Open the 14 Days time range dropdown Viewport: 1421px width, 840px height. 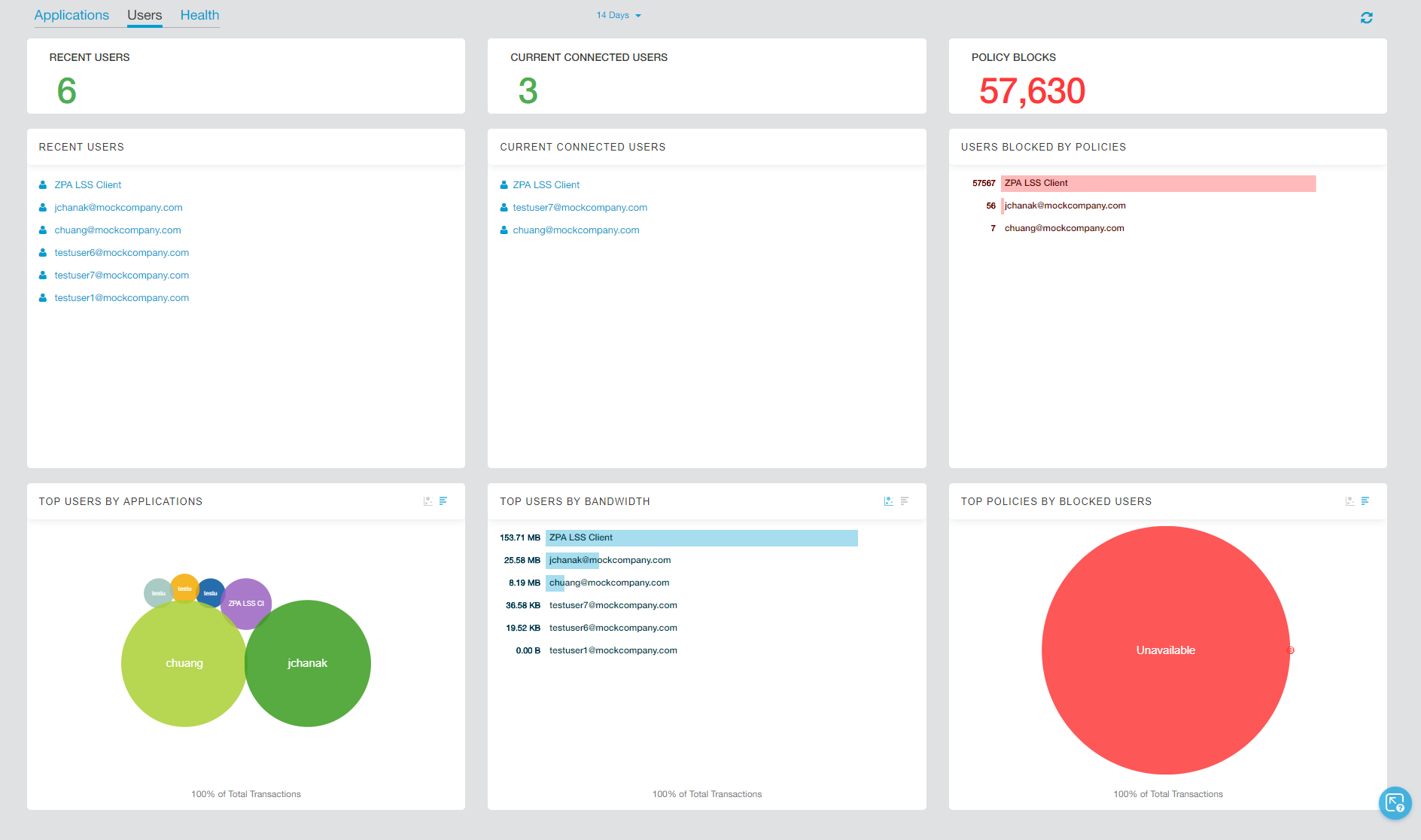(619, 15)
